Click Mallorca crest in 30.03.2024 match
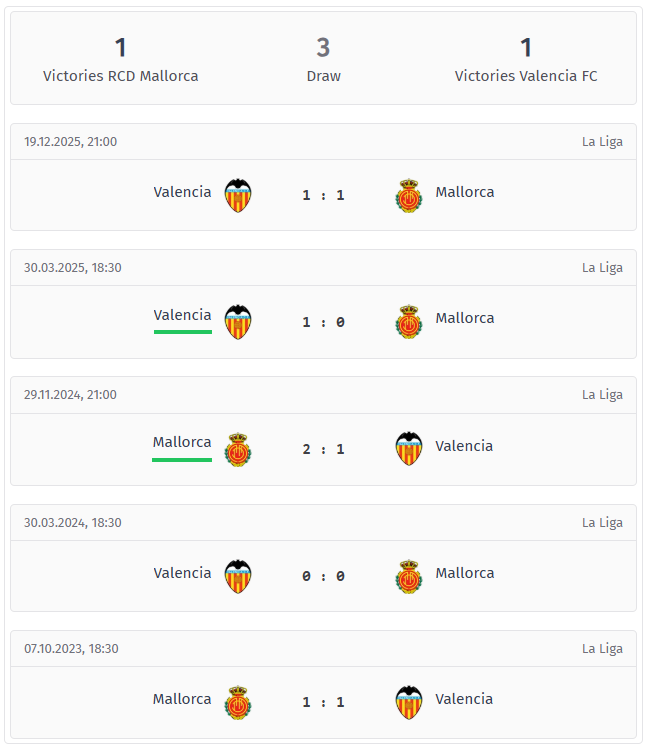This screenshot has width=648, height=751. (408, 576)
